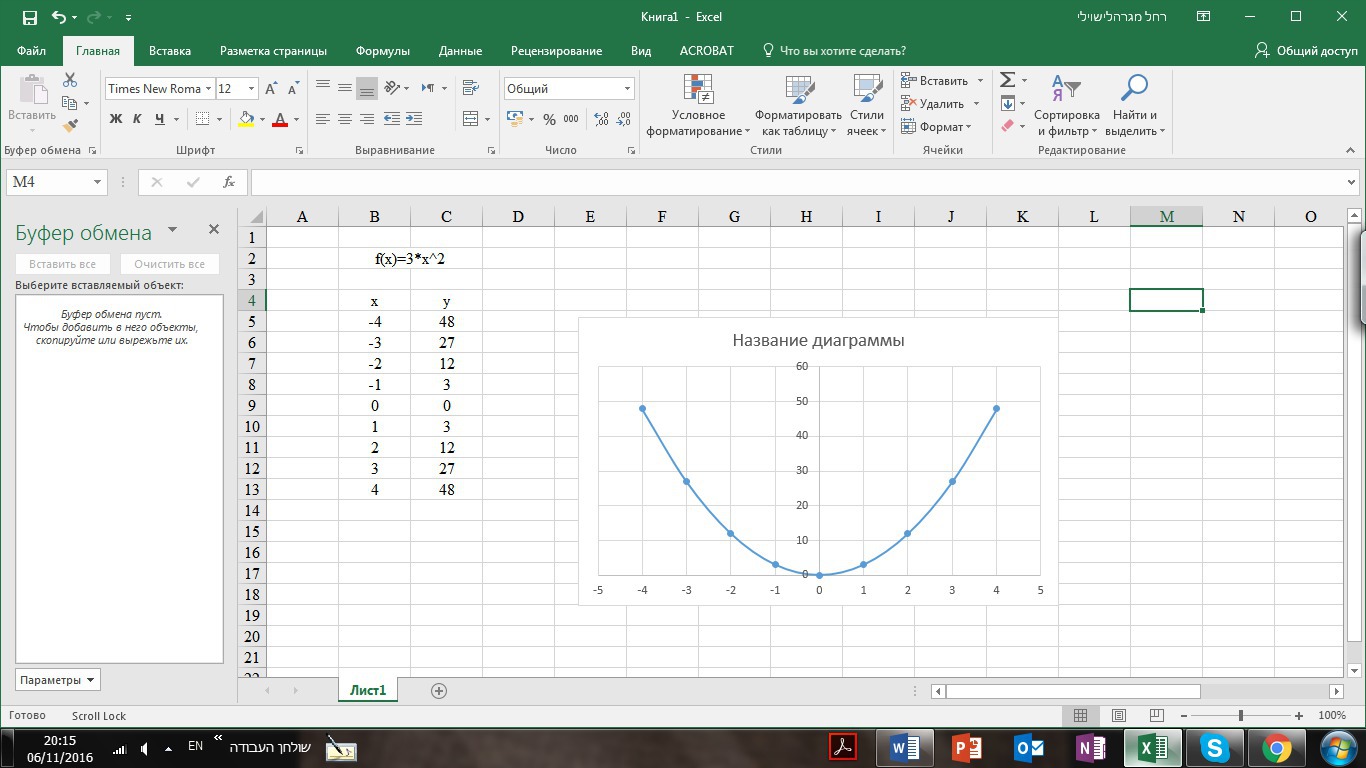
Task: Switch to the Разметка страницы tab
Action: [x=273, y=51]
